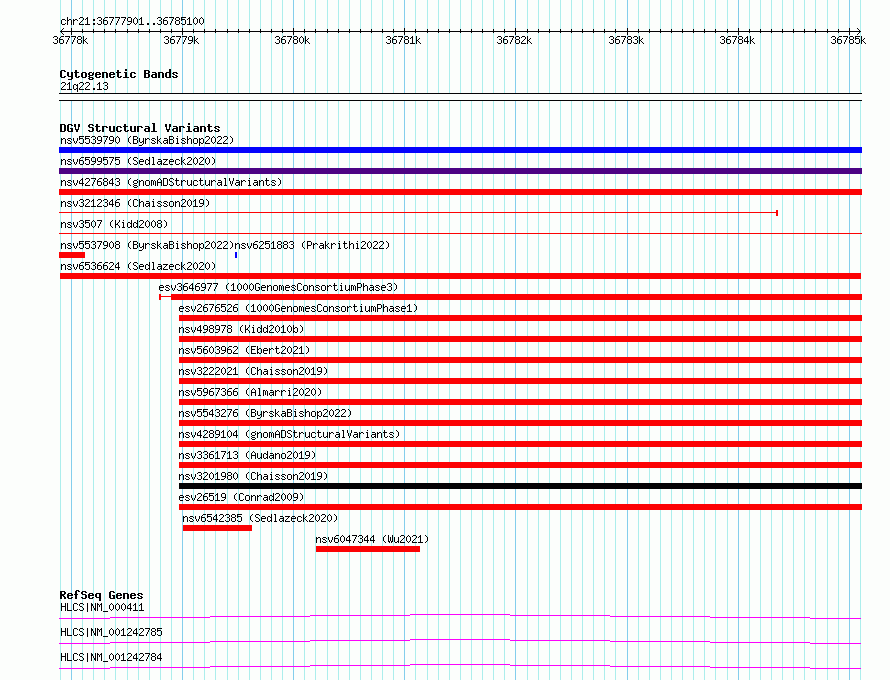Viewport: 890px width, 680px height.
Task: Click the 36778k ruler mark
Action: click(70, 40)
